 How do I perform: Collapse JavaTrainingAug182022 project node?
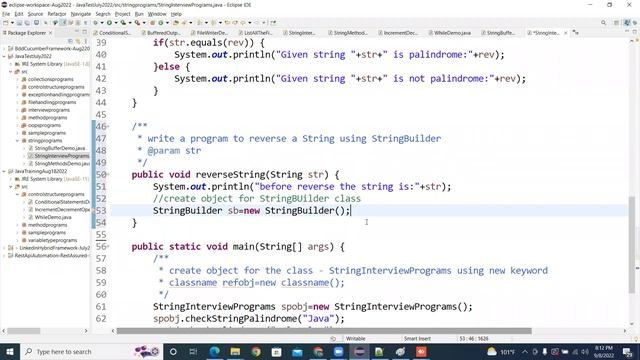coord(4,171)
